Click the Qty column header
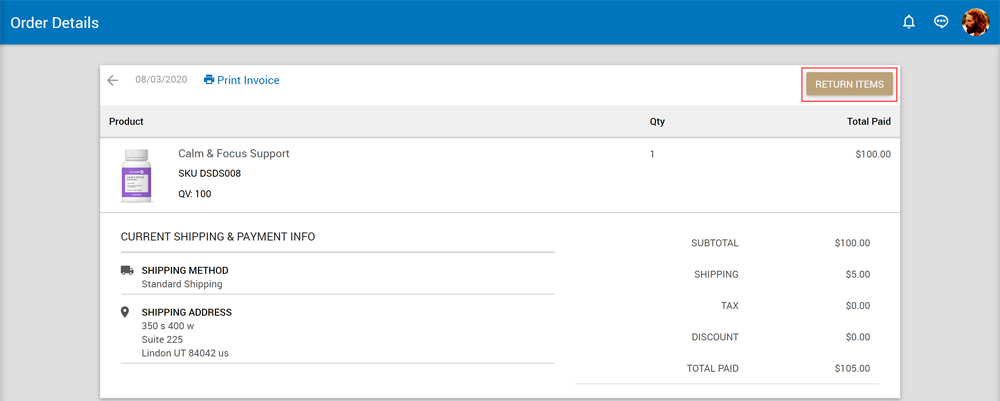Image resolution: width=1000 pixels, height=401 pixels. click(657, 122)
